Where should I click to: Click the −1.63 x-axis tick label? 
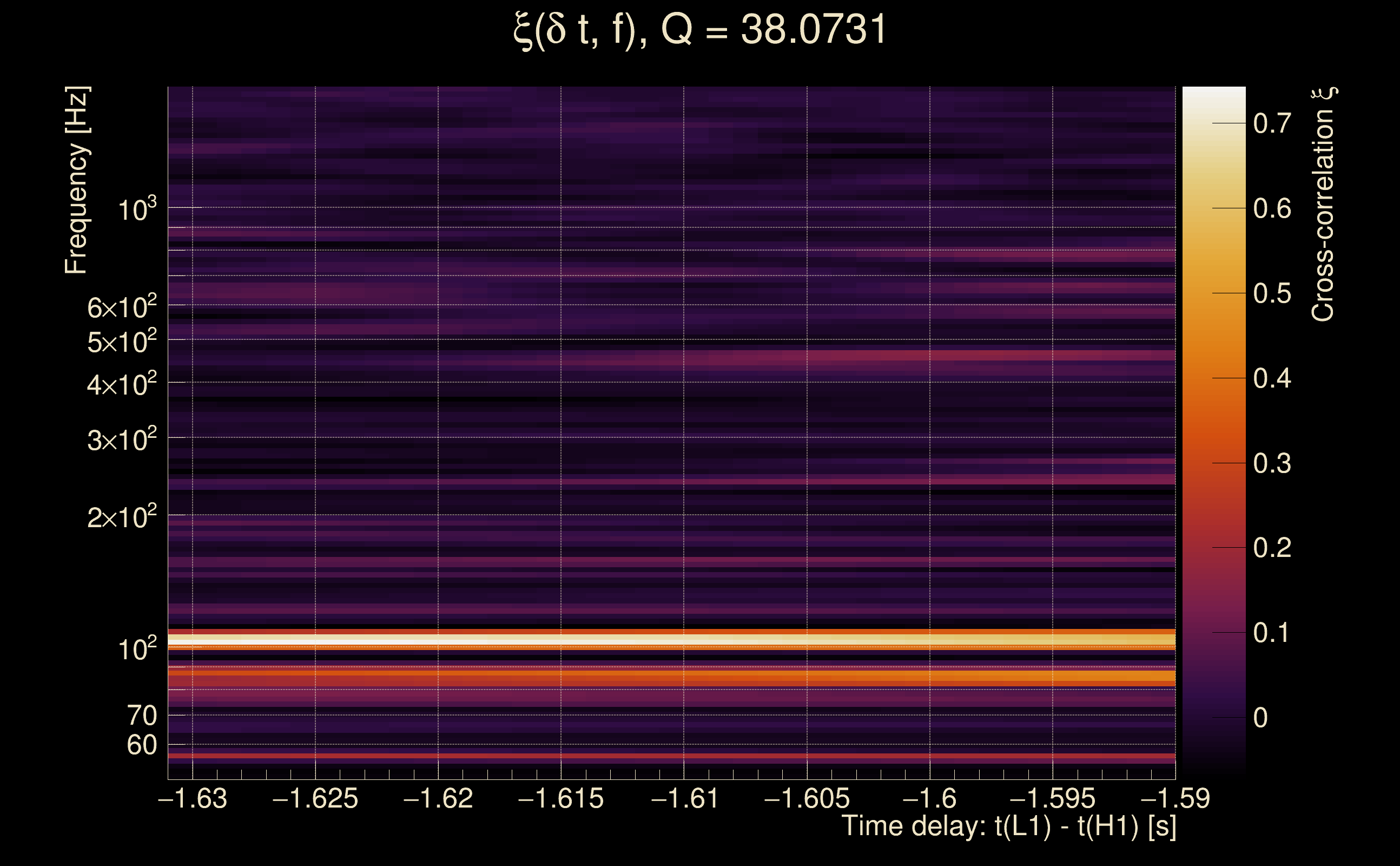pos(193,798)
